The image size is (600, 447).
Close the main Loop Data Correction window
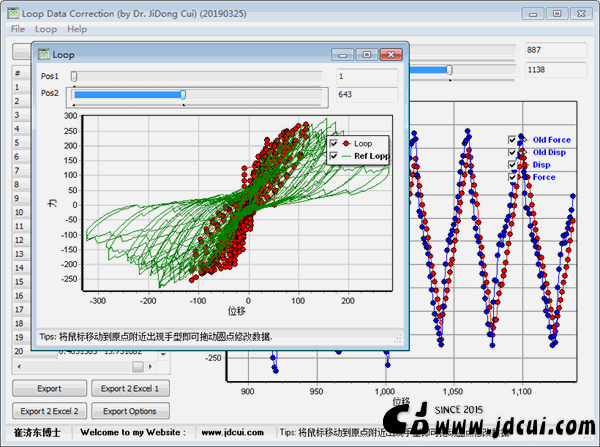581,14
